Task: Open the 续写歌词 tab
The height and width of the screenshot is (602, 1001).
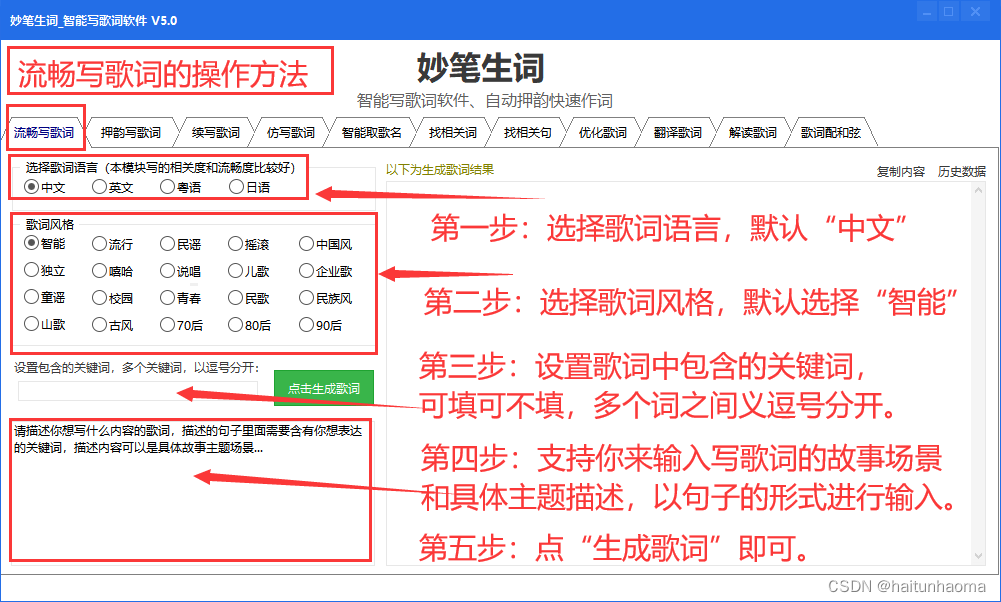Action: click(x=216, y=132)
